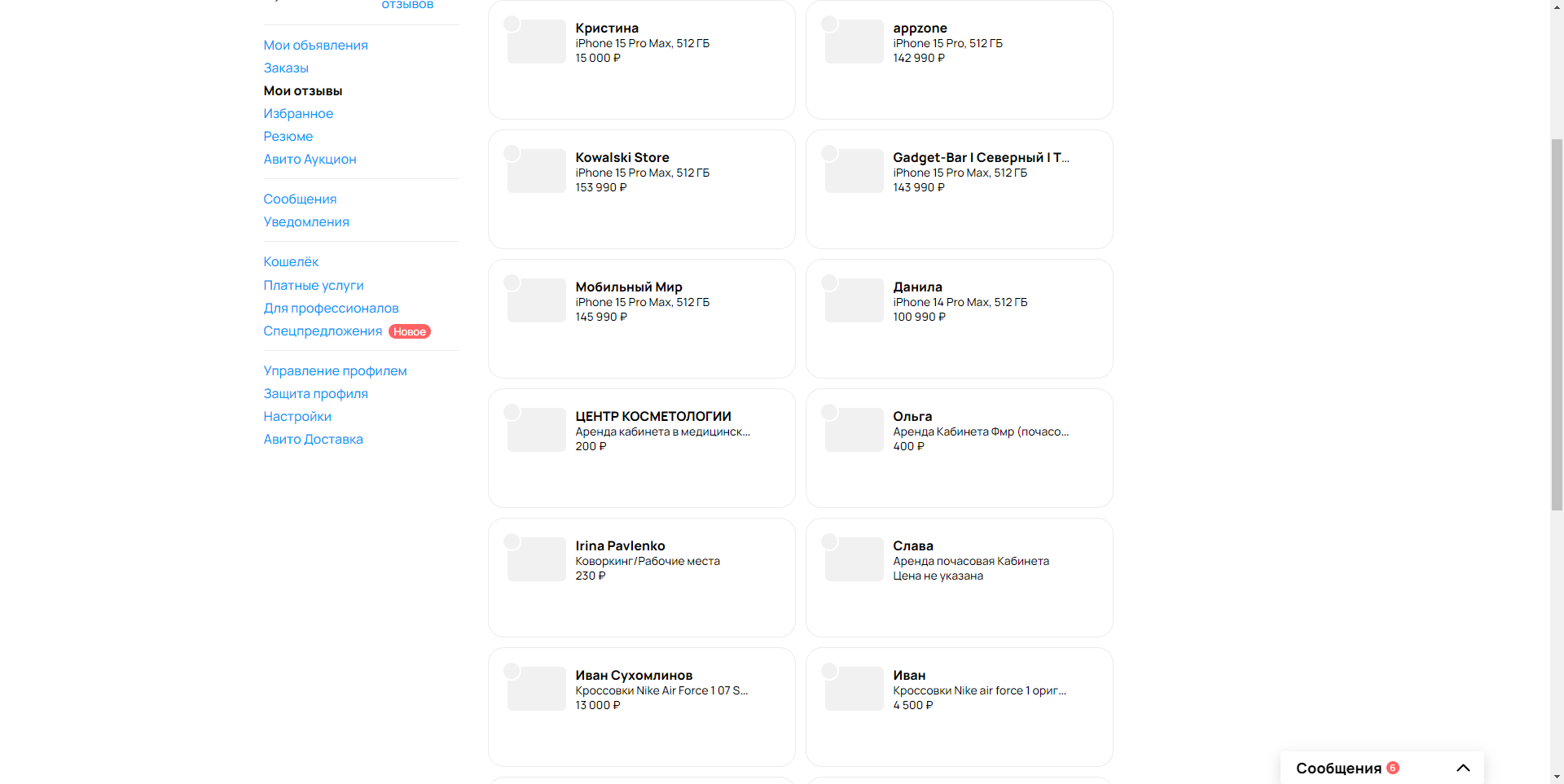The image size is (1564, 784).
Task: Click the 'Мобильный Мир' seller name
Action: click(629, 287)
